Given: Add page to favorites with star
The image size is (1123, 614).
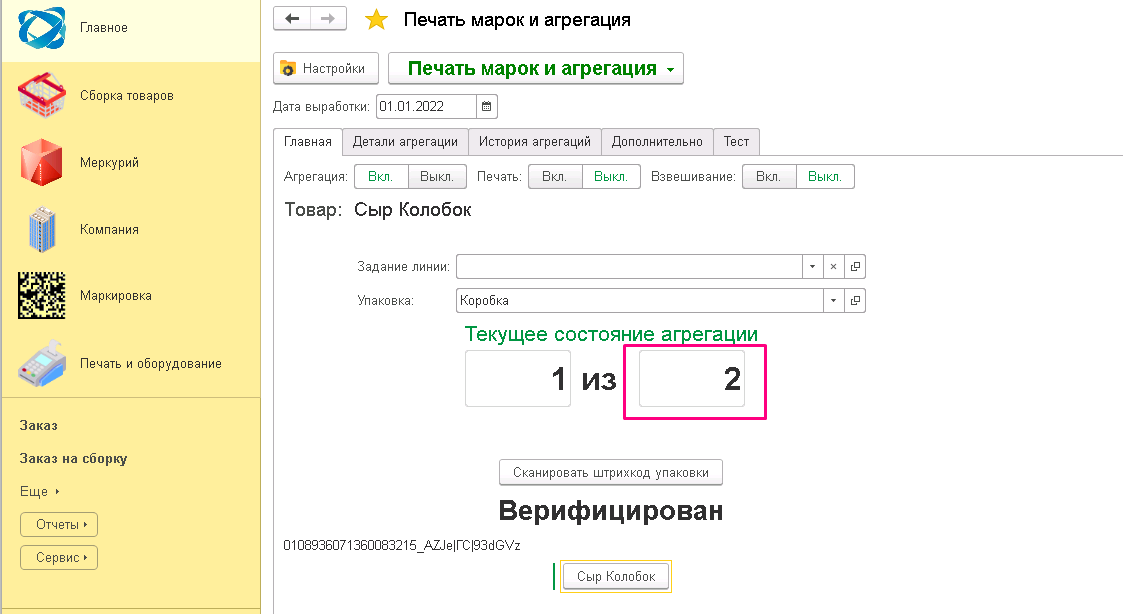Looking at the screenshot, I should (x=376, y=20).
